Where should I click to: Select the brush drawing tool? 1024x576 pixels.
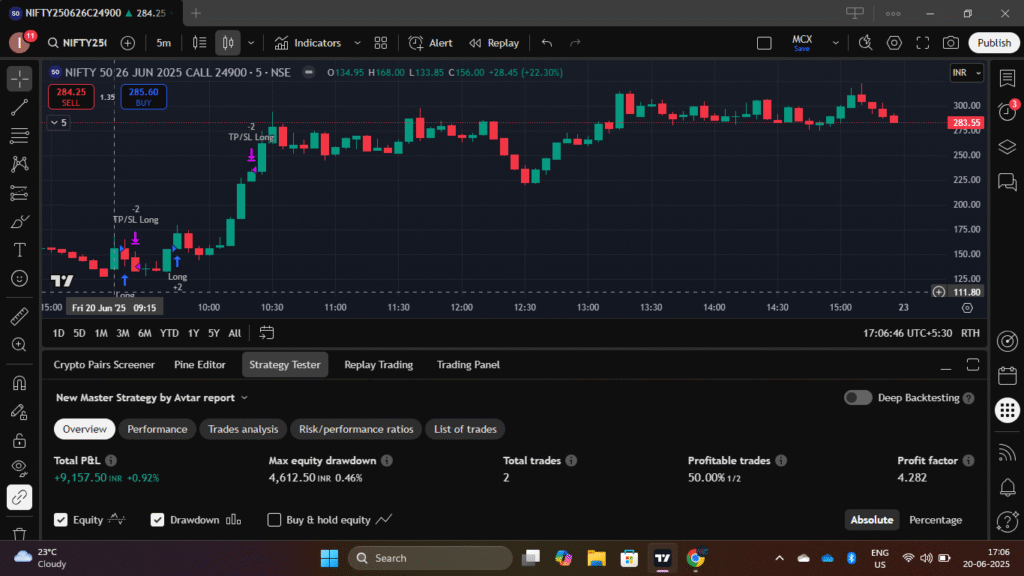coord(20,221)
